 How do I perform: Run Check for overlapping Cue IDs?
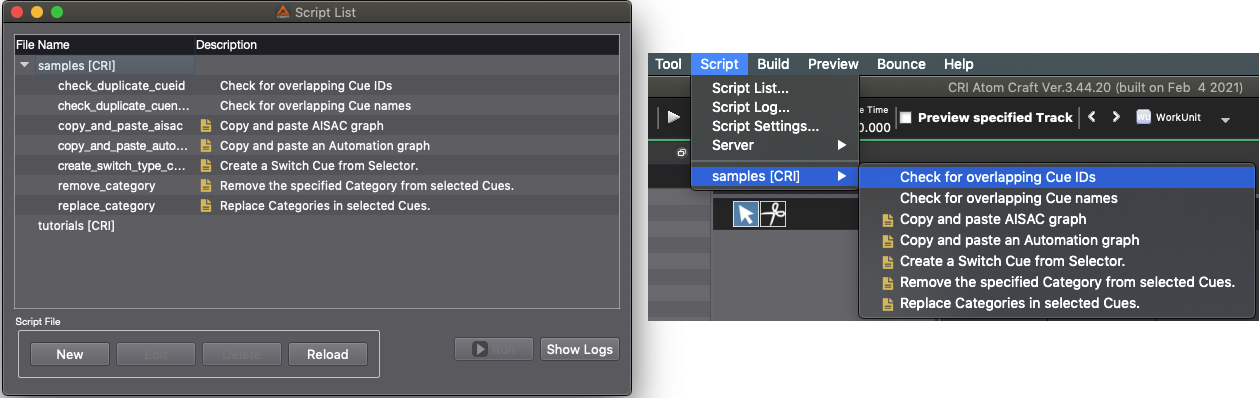[x=1056, y=177]
